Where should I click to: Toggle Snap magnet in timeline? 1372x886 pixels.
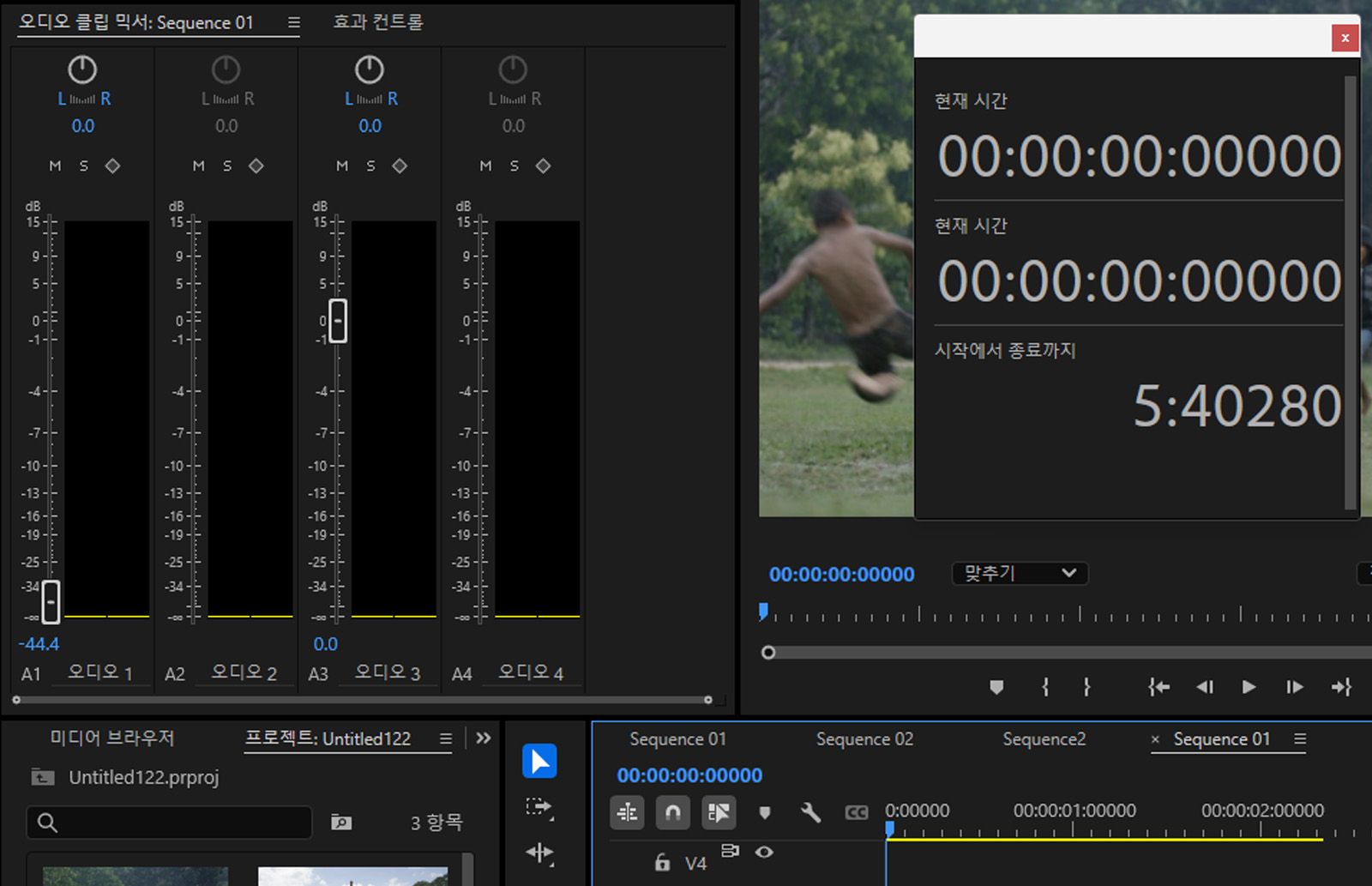[673, 811]
